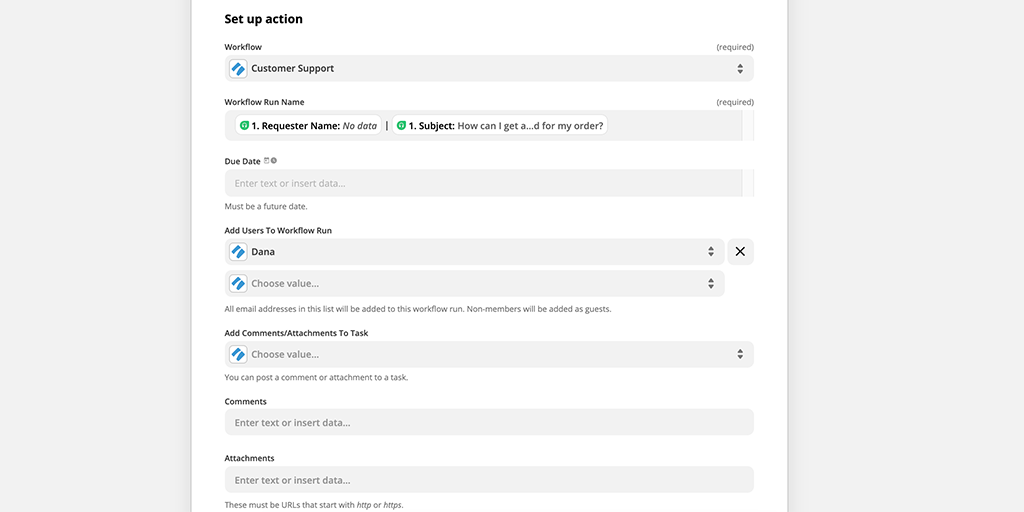Click the app icon in second user dropdown
This screenshot has width=1024, height=512.
coord(238,283)
